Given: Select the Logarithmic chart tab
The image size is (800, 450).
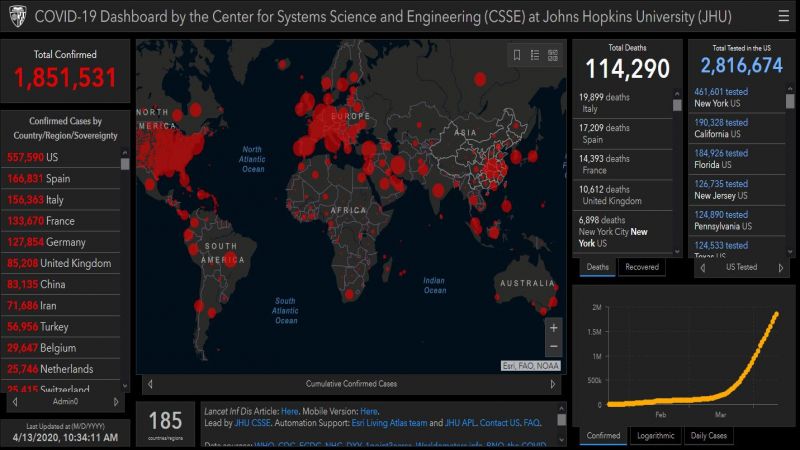Looking at the screenshot, I should point(656,436).
